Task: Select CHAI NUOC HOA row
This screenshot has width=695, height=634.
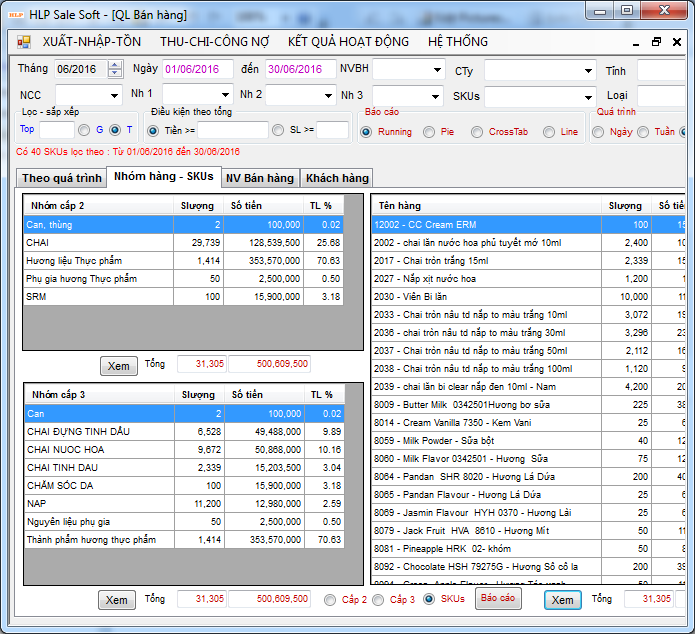Action: click(x=185, y=450)
